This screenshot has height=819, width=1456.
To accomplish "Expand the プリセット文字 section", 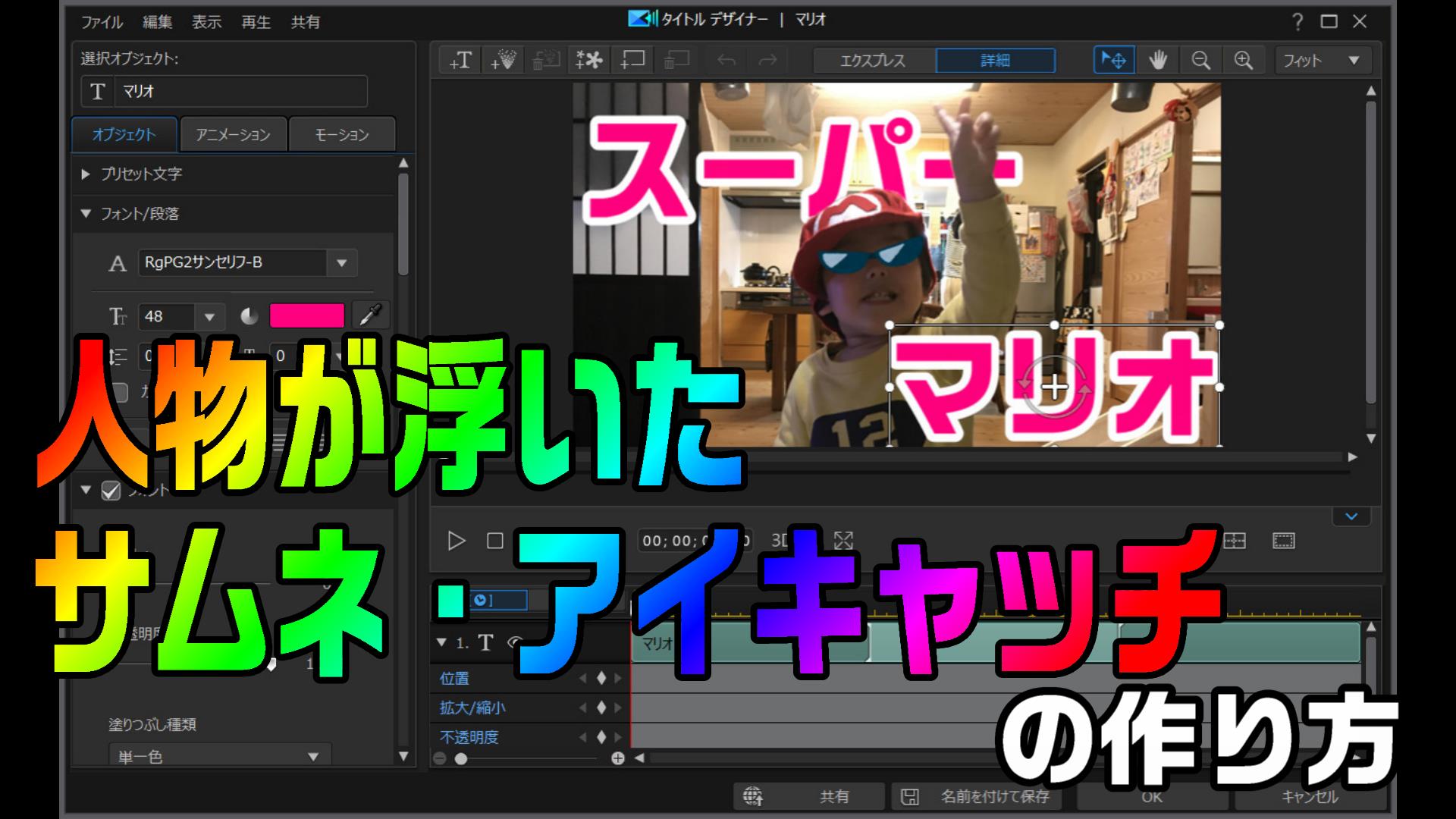I will point(86,174).
